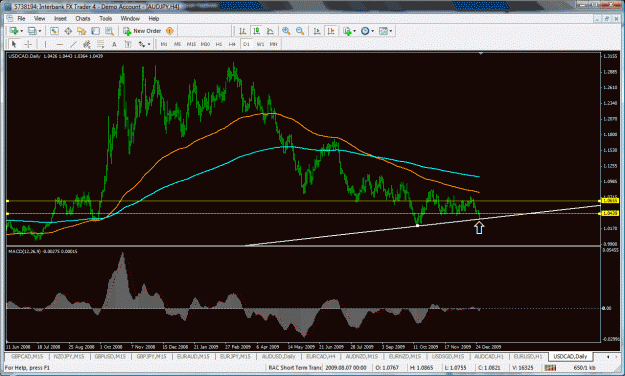Open the File menu
Screen dimensions: 625x376
[x=21, y=18]
